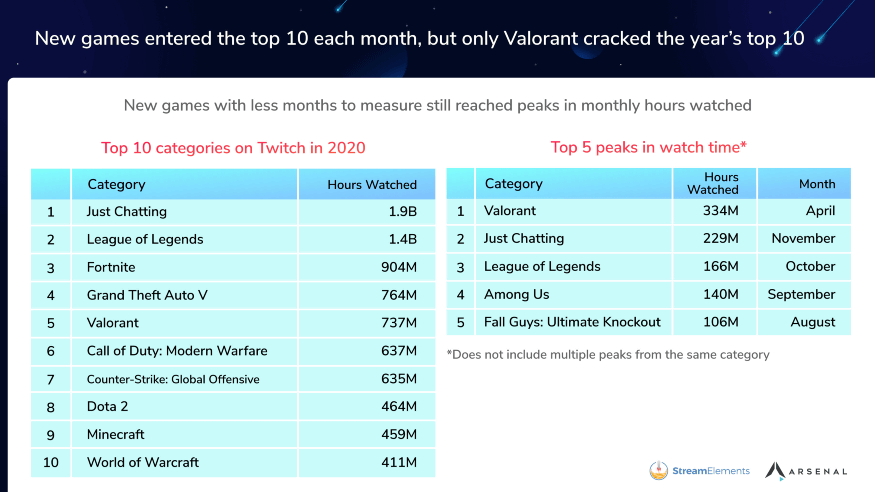This screenshot has width=875, height=492.
Task: Click the multiple peaks footnote text
Action: click(x=608, y=354)
